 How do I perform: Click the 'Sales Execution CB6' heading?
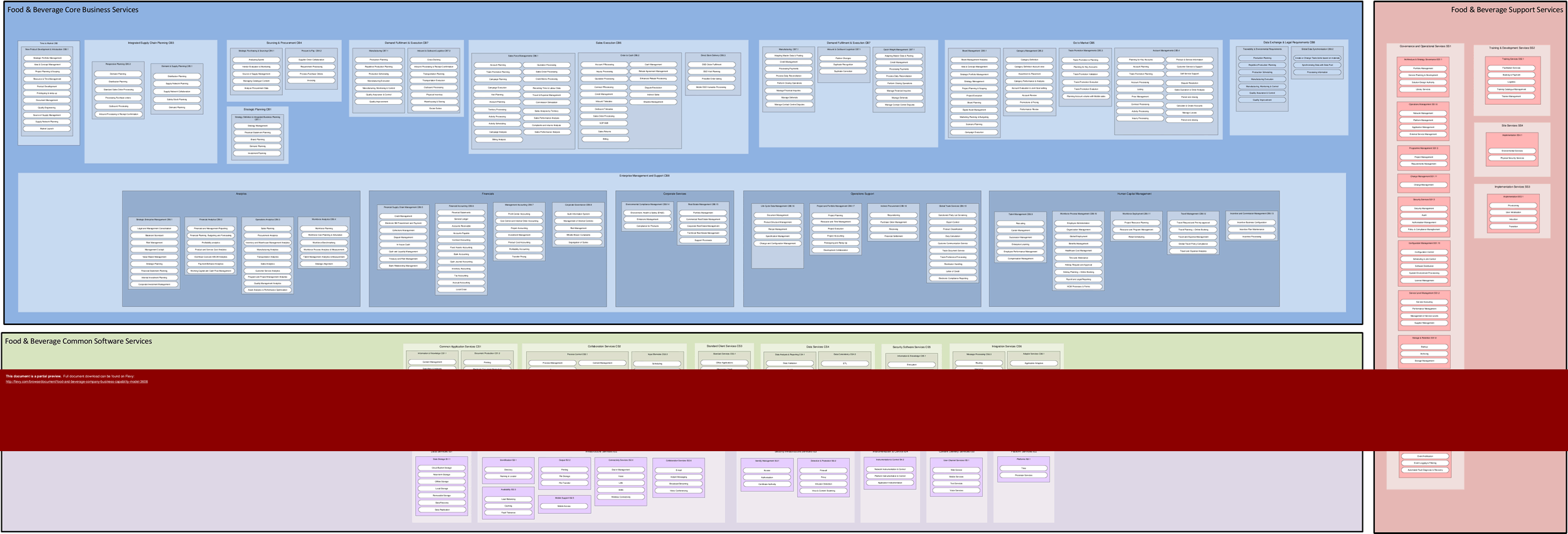click(x=608, y=43)
